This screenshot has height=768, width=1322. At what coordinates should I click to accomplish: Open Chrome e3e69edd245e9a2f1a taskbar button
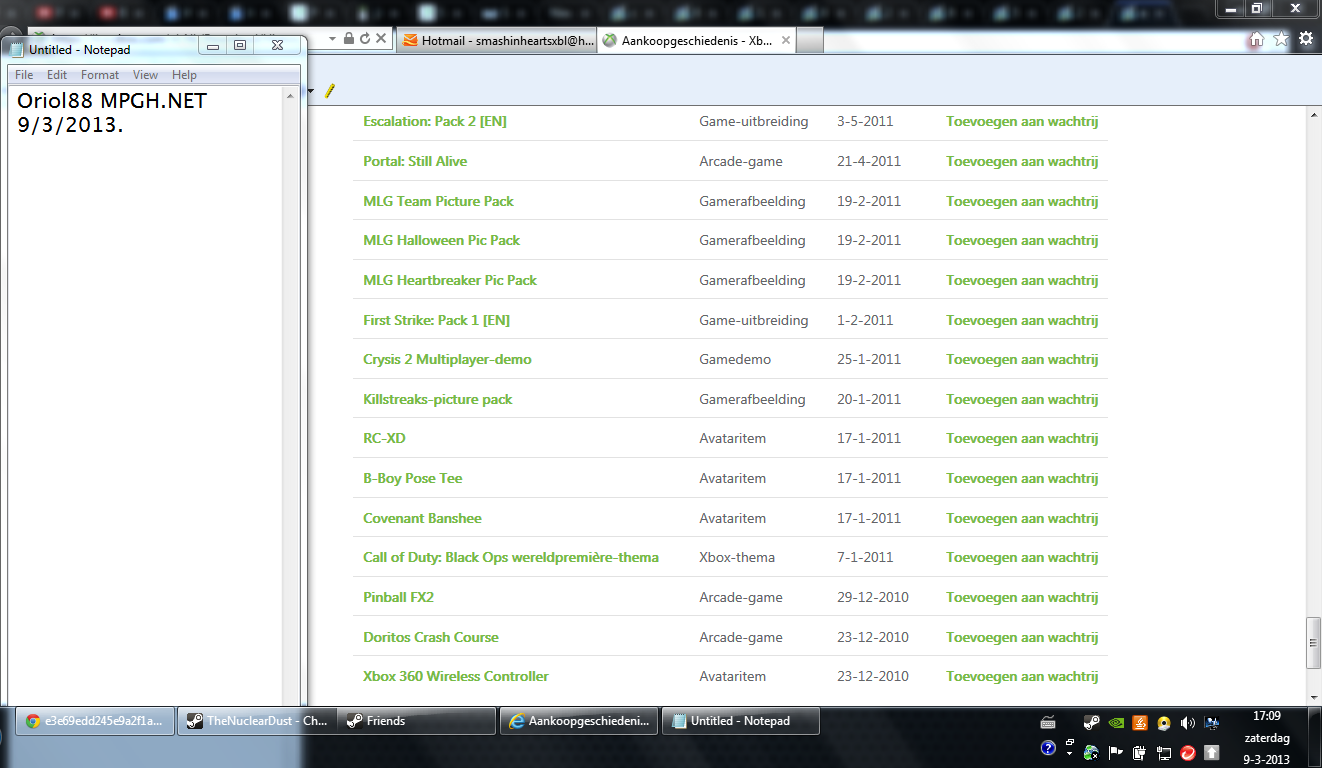click(x=94, y=721)
